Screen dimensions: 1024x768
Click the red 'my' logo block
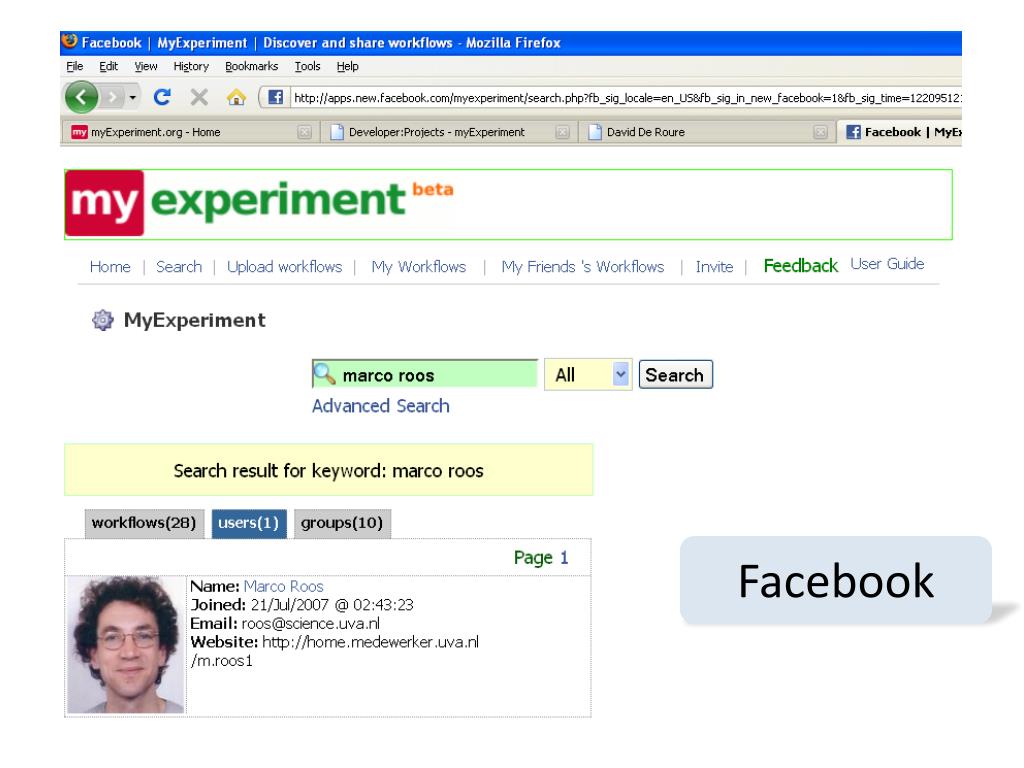pyautogui.click(x=104, y=203)
